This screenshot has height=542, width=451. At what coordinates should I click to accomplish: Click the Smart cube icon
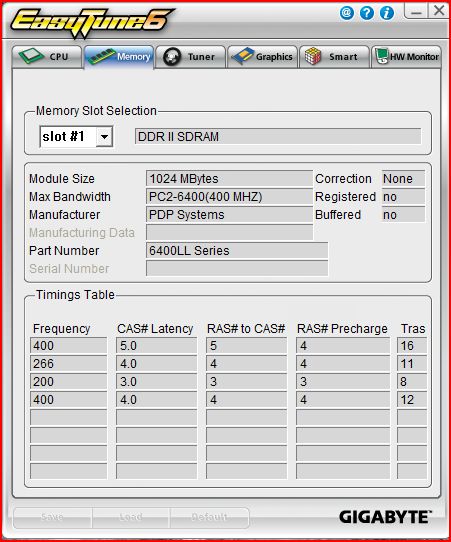pos(313,56)
